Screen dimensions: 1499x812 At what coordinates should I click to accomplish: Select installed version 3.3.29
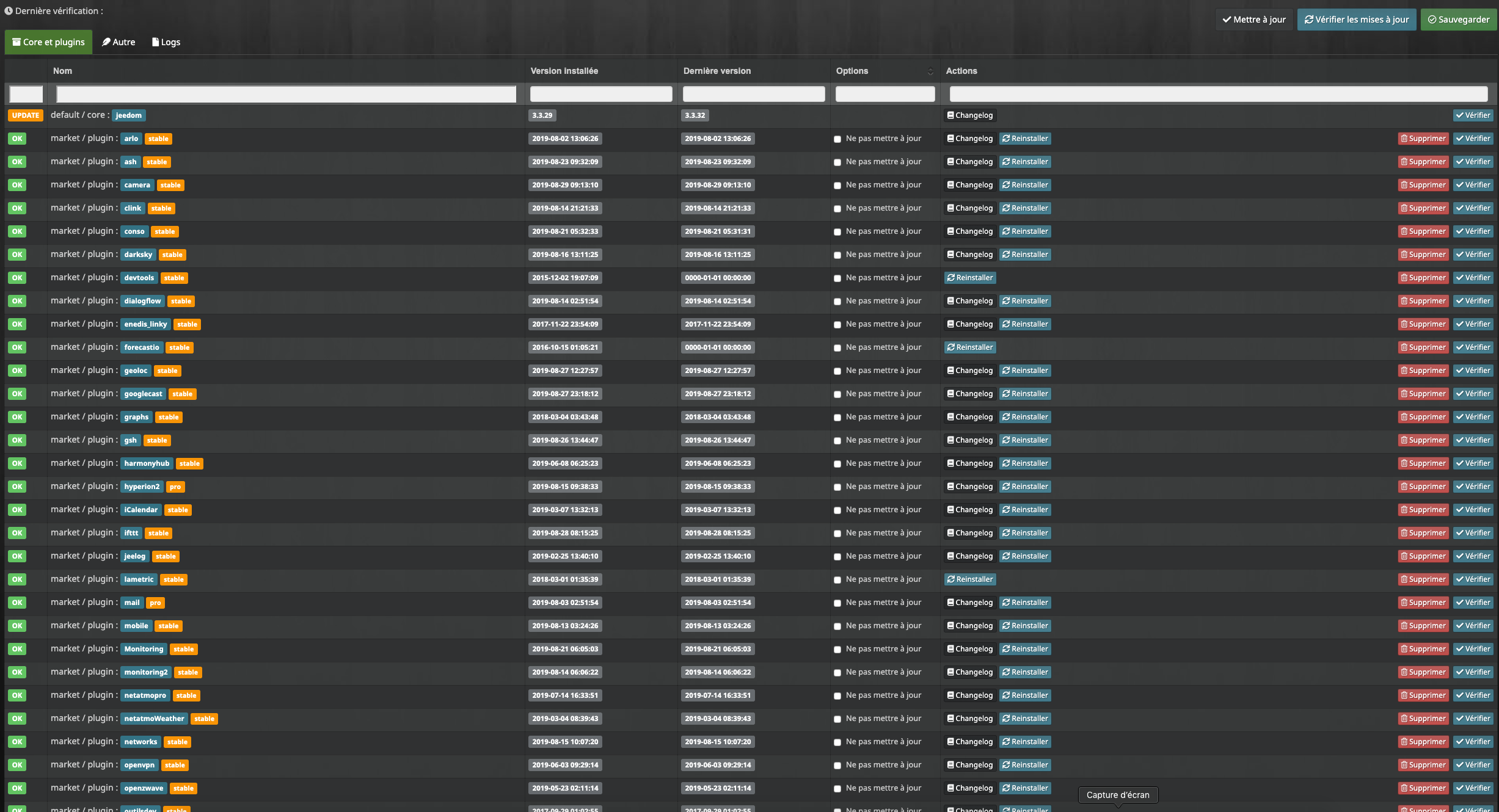(x=542, y=115)
